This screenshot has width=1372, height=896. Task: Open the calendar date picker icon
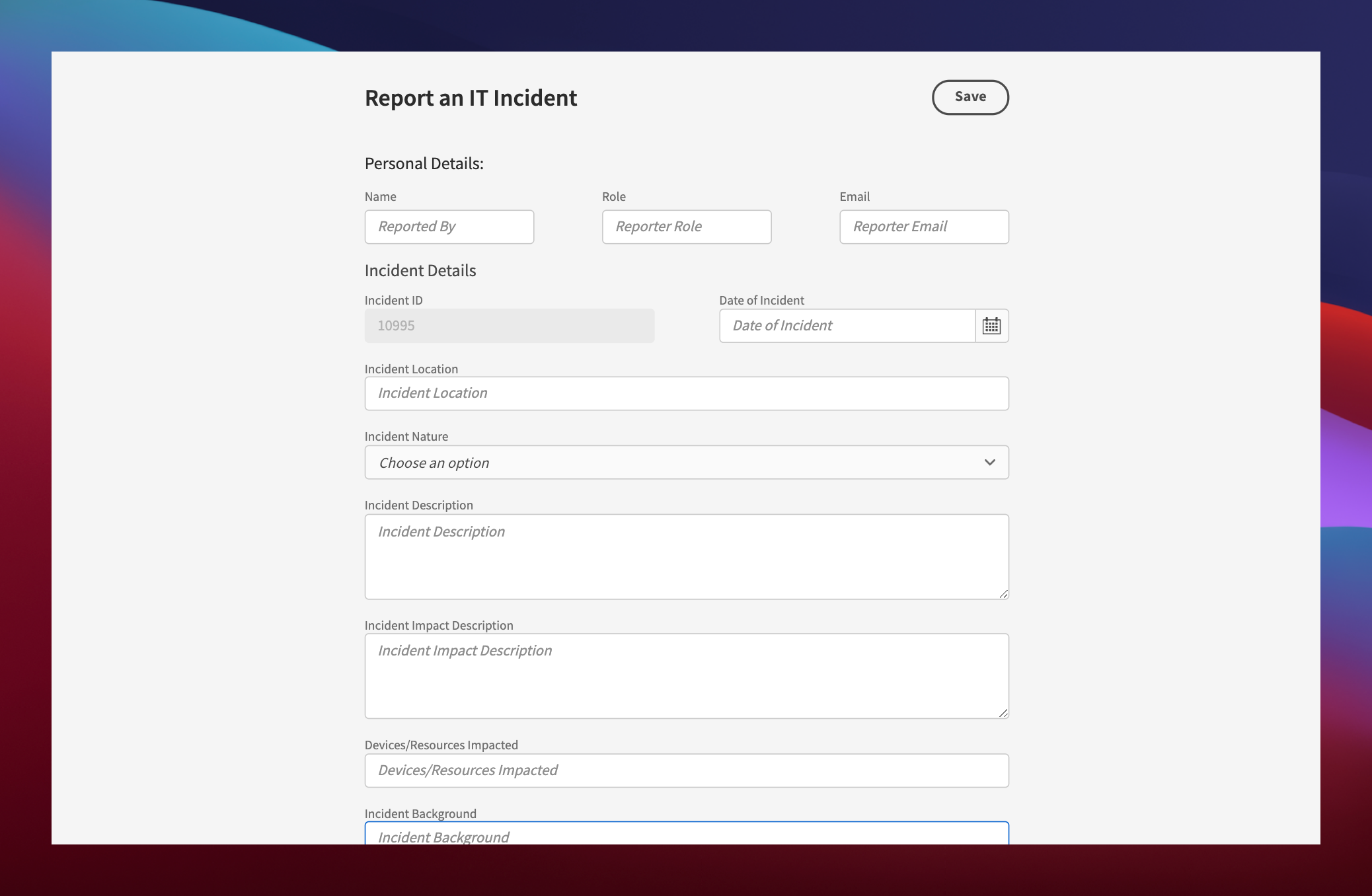click(991, 326)
